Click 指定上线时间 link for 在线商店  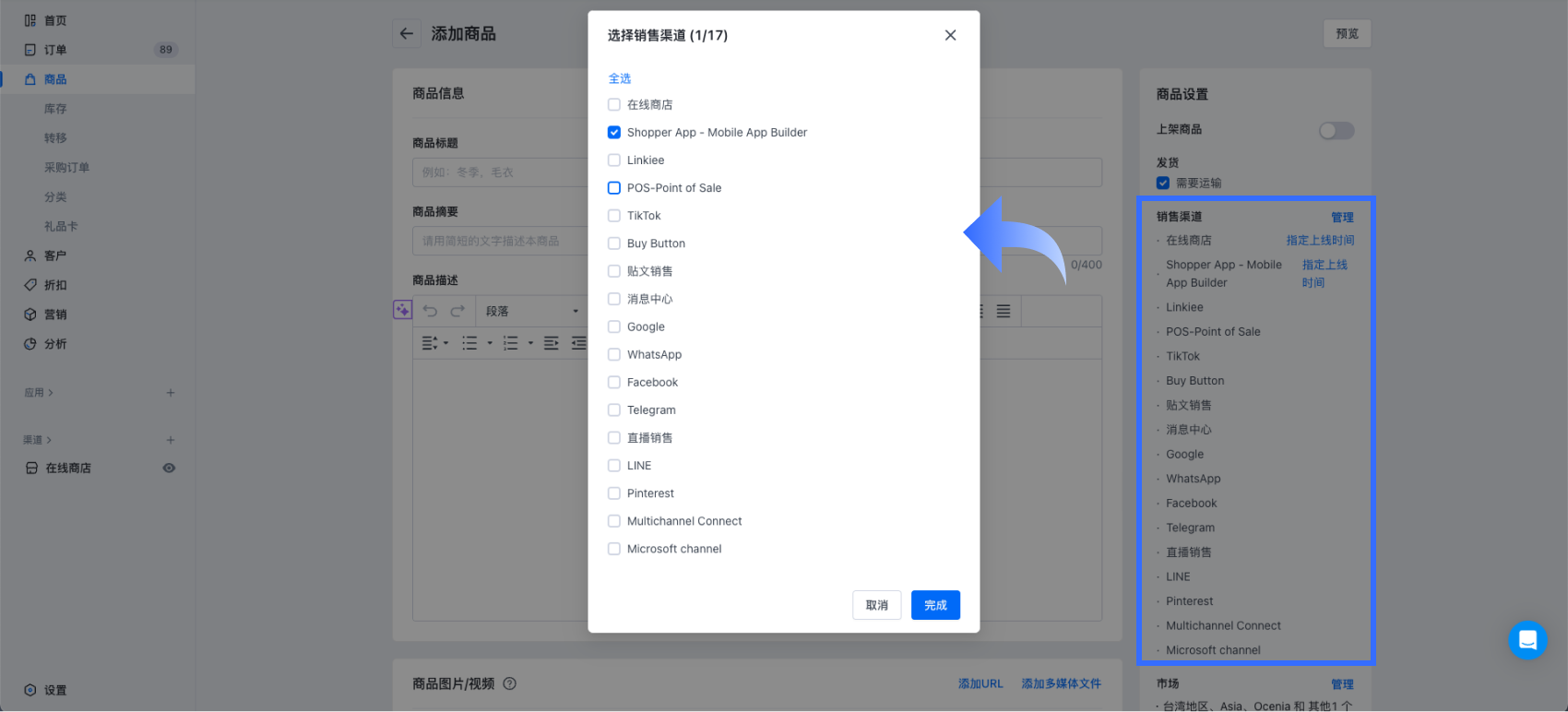[1321, 240]
